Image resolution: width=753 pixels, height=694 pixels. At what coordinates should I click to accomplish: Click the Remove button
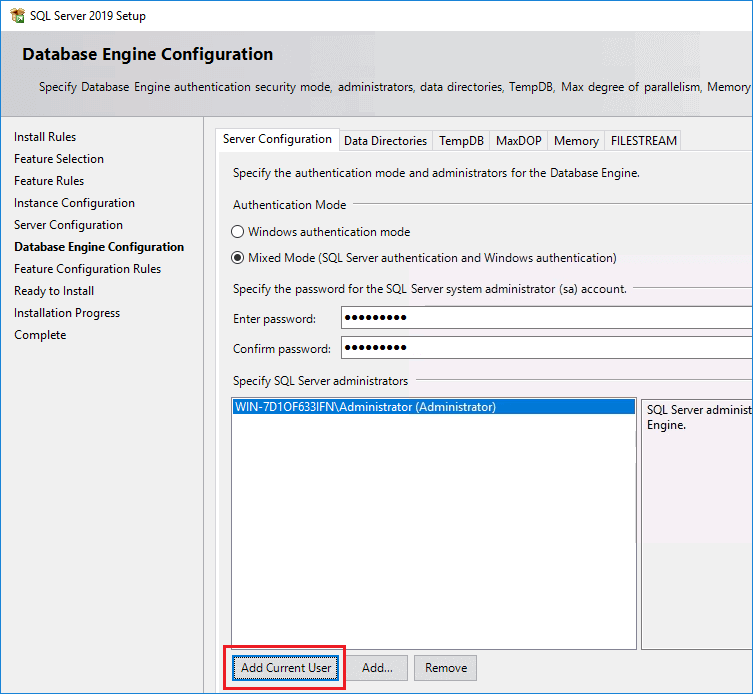446,668
